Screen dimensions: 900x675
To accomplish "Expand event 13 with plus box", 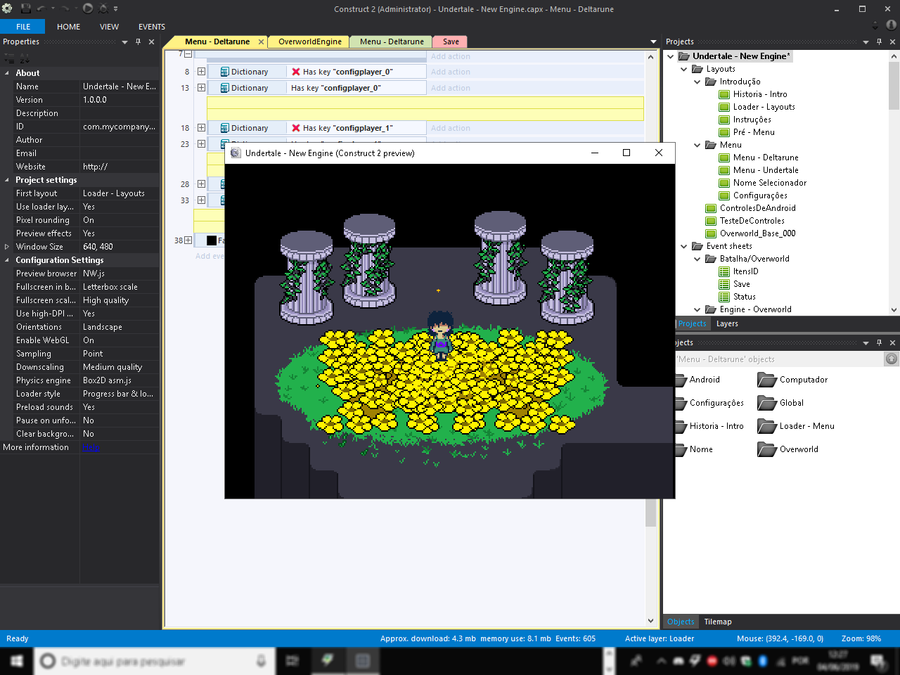I will click(201, 88).
